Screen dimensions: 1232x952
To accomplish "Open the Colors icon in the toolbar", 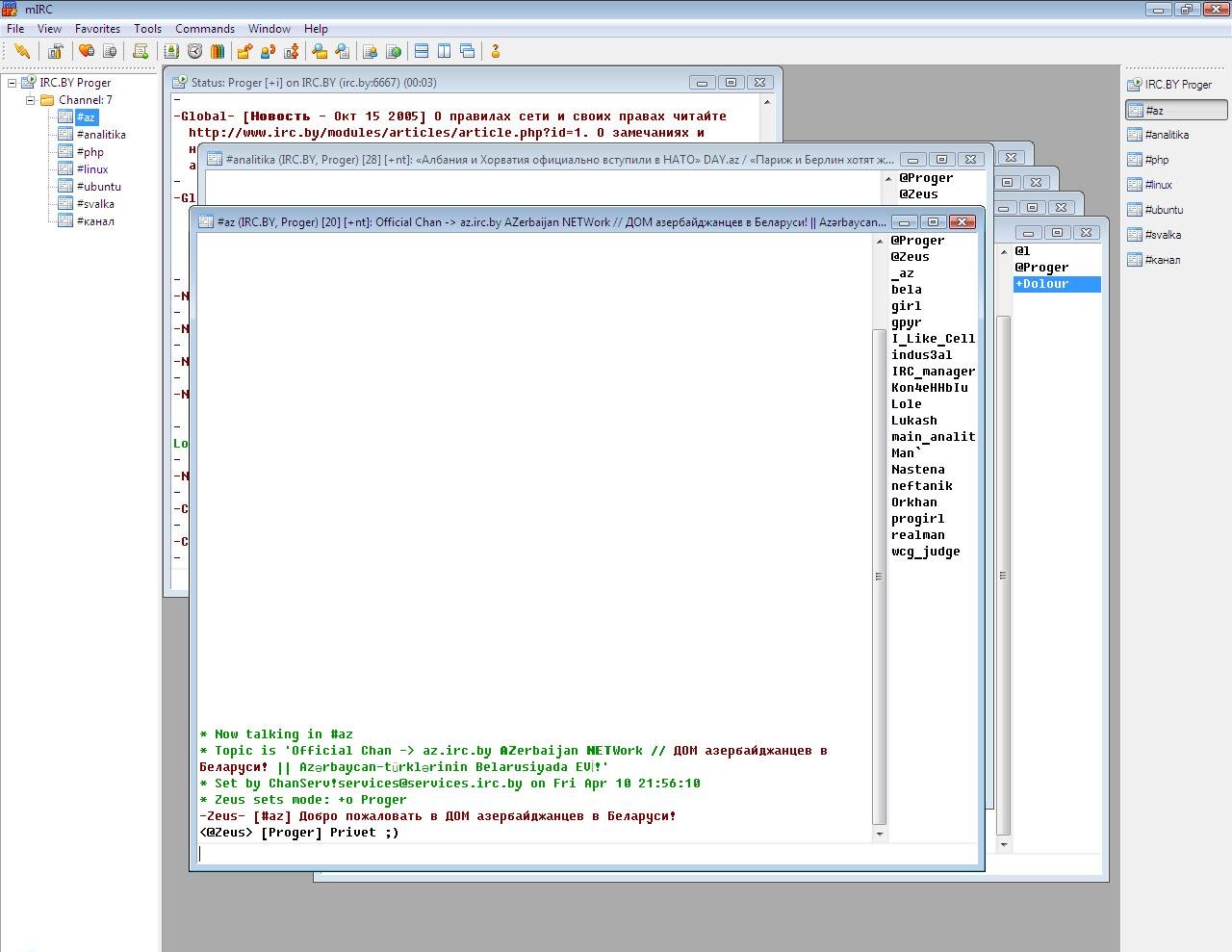I will coord(218,51).
